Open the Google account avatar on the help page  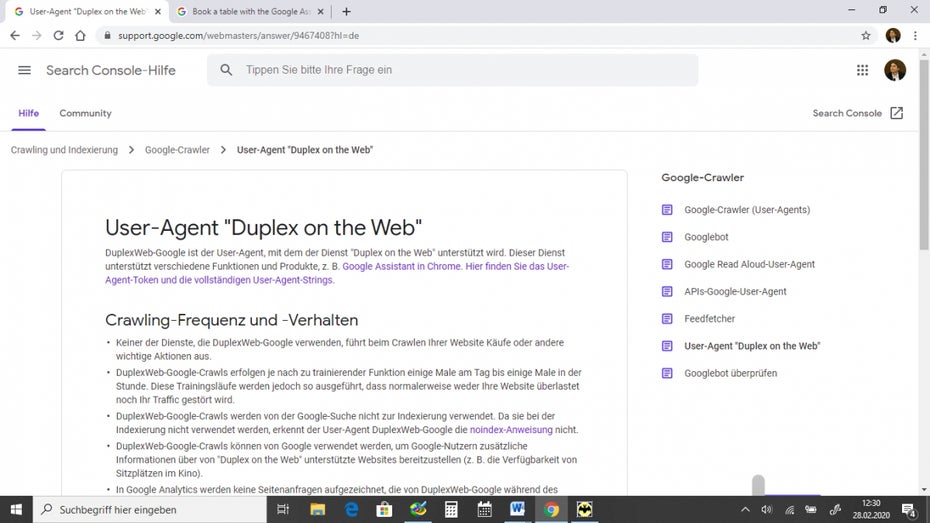coord(894,70)
